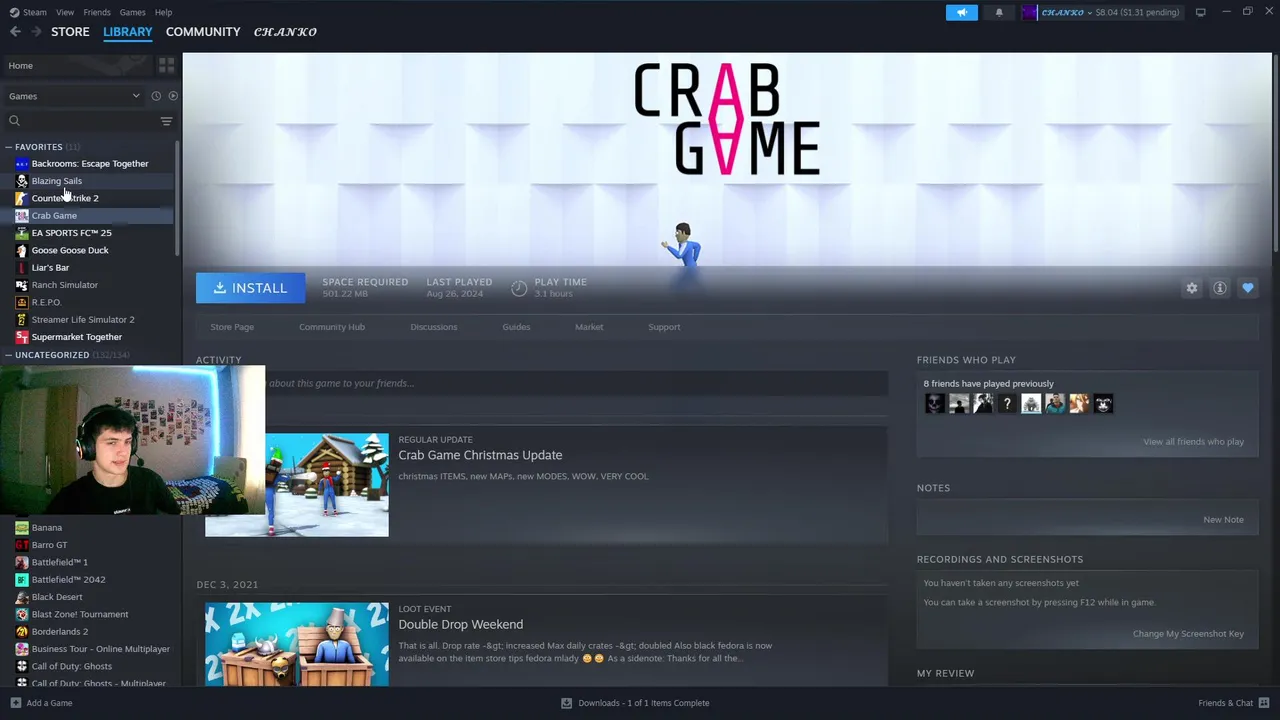The image size is (1280, 720).
Task: Open the Support link
Action: [664, 327]
